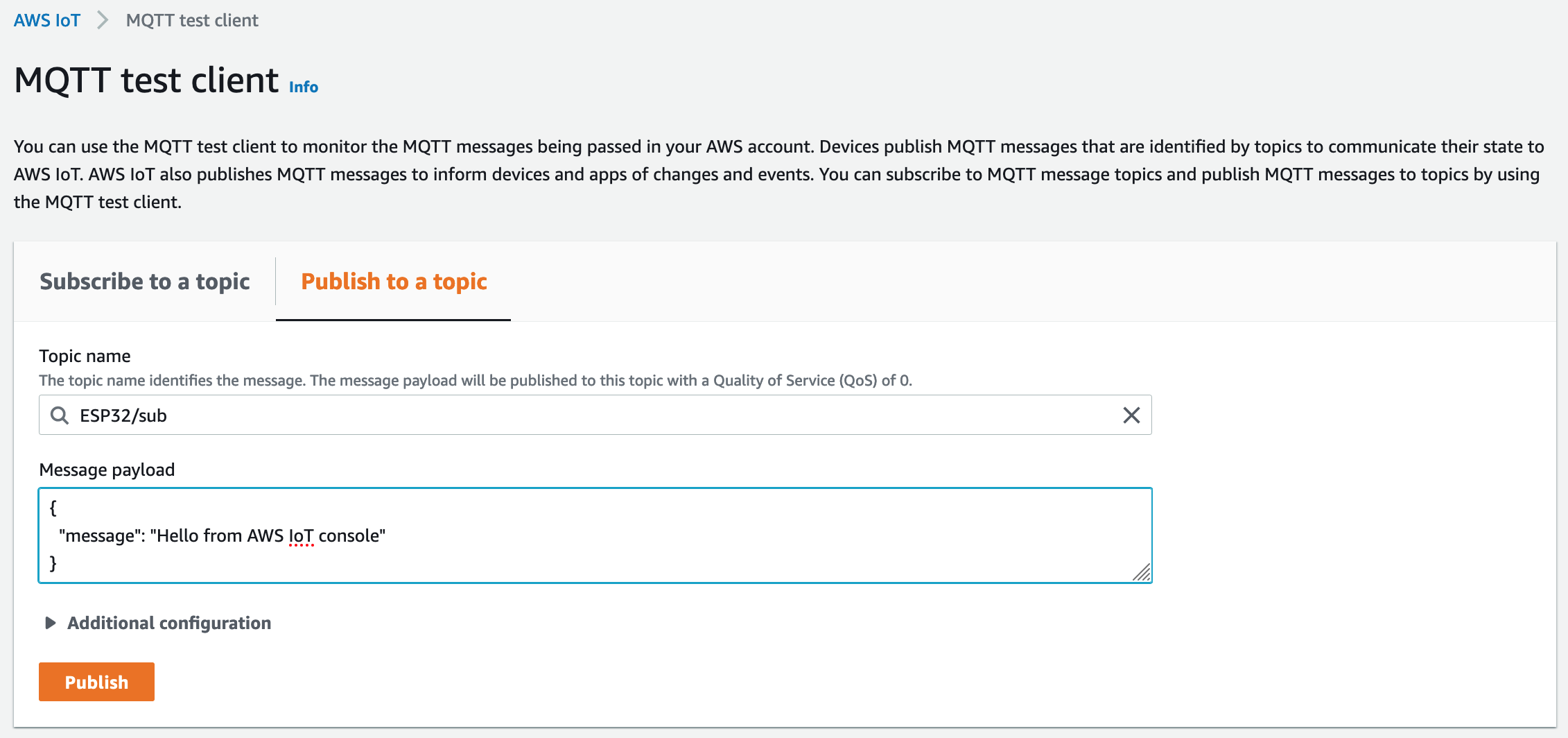Click inside the Message payload text area
Screen dimensions: 1568x738
click(555, 535)
